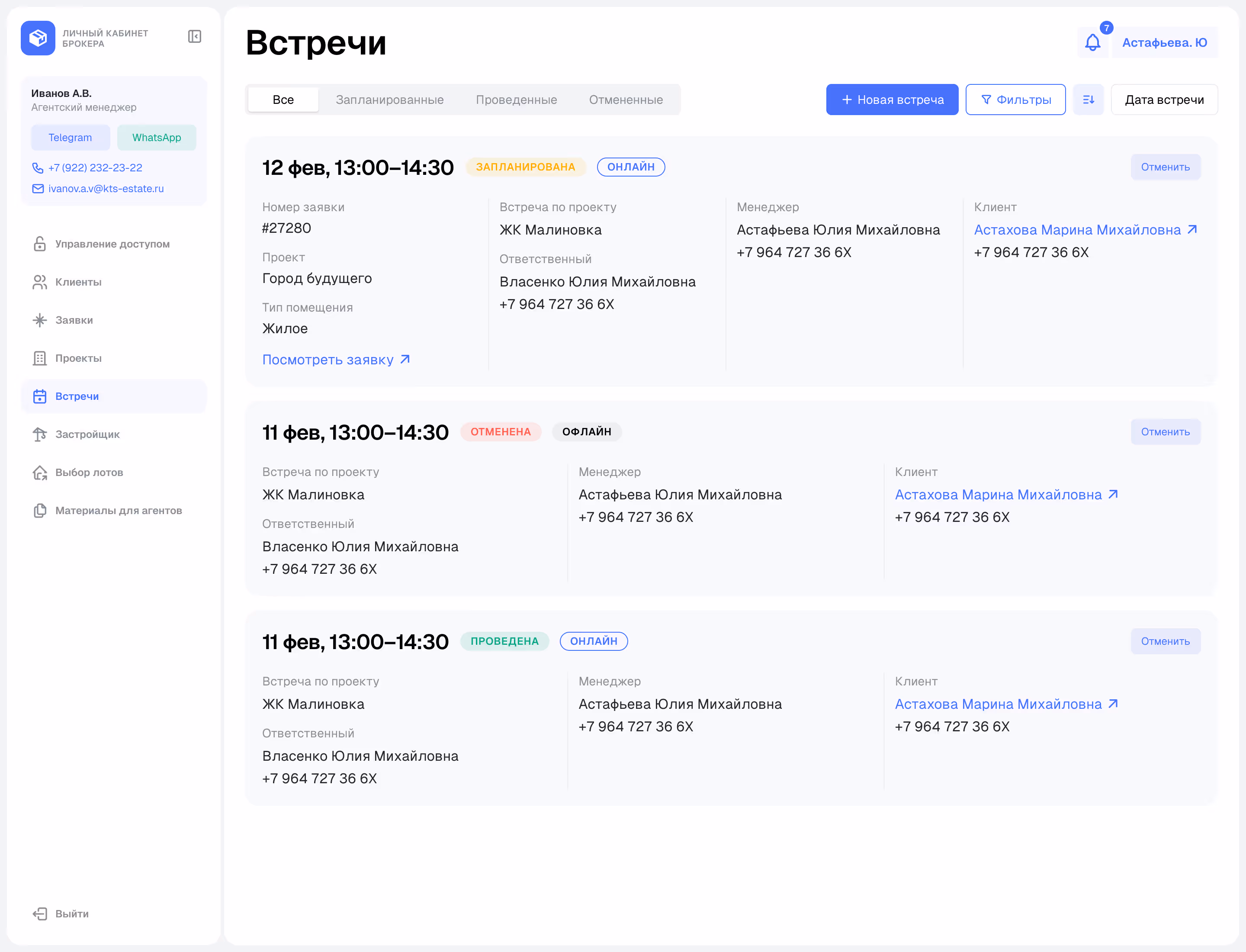Open notifications bell icon
The height and width of the screenshot is (952, 1246).
(x=1092, y=42)
